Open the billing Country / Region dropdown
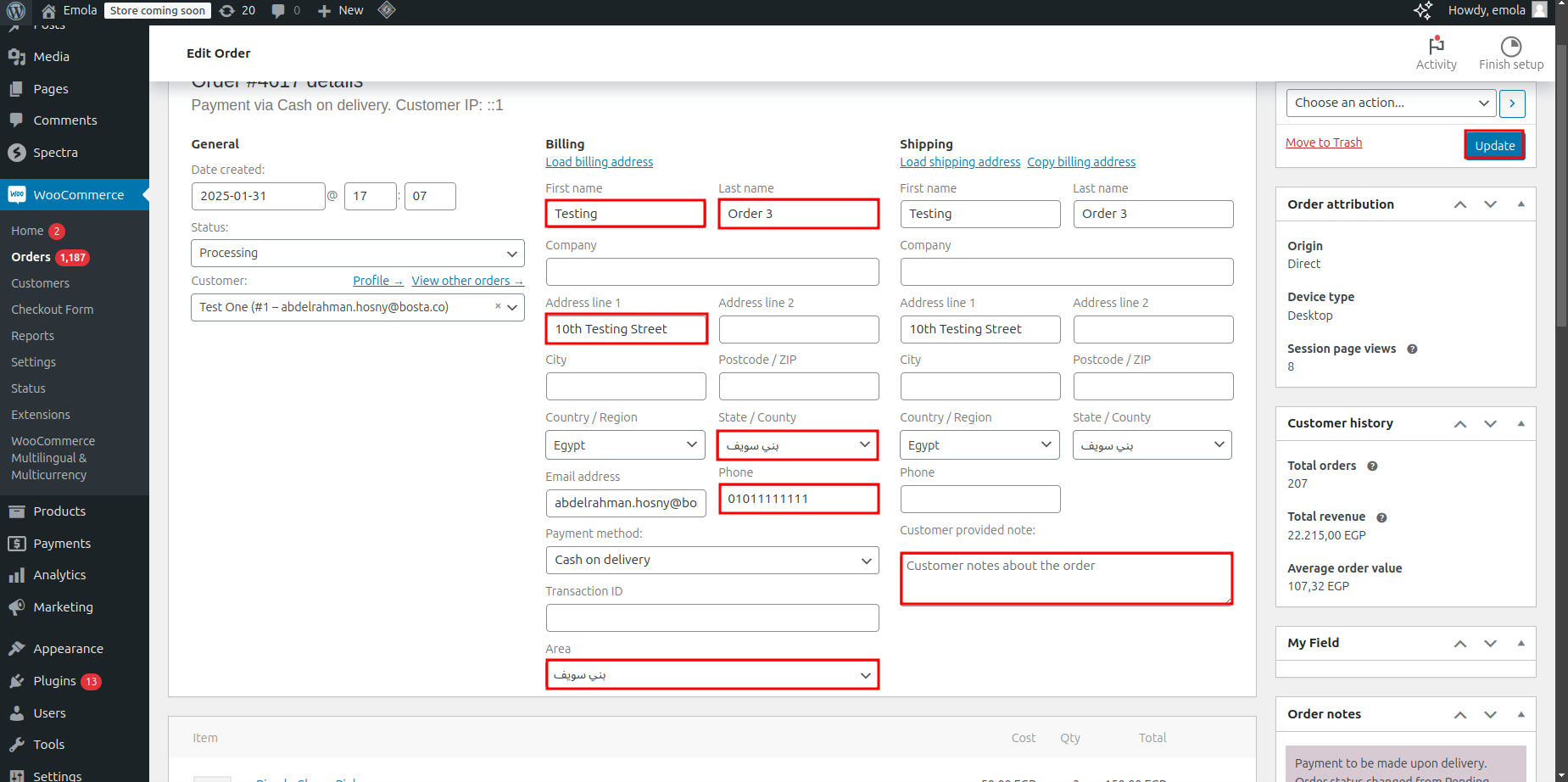 pos(625,445)
